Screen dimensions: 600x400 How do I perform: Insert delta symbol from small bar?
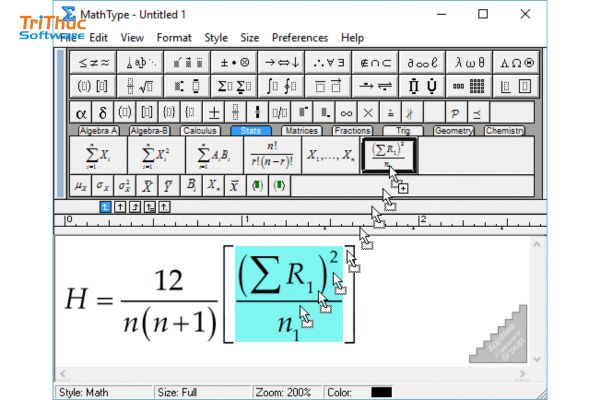103,113
